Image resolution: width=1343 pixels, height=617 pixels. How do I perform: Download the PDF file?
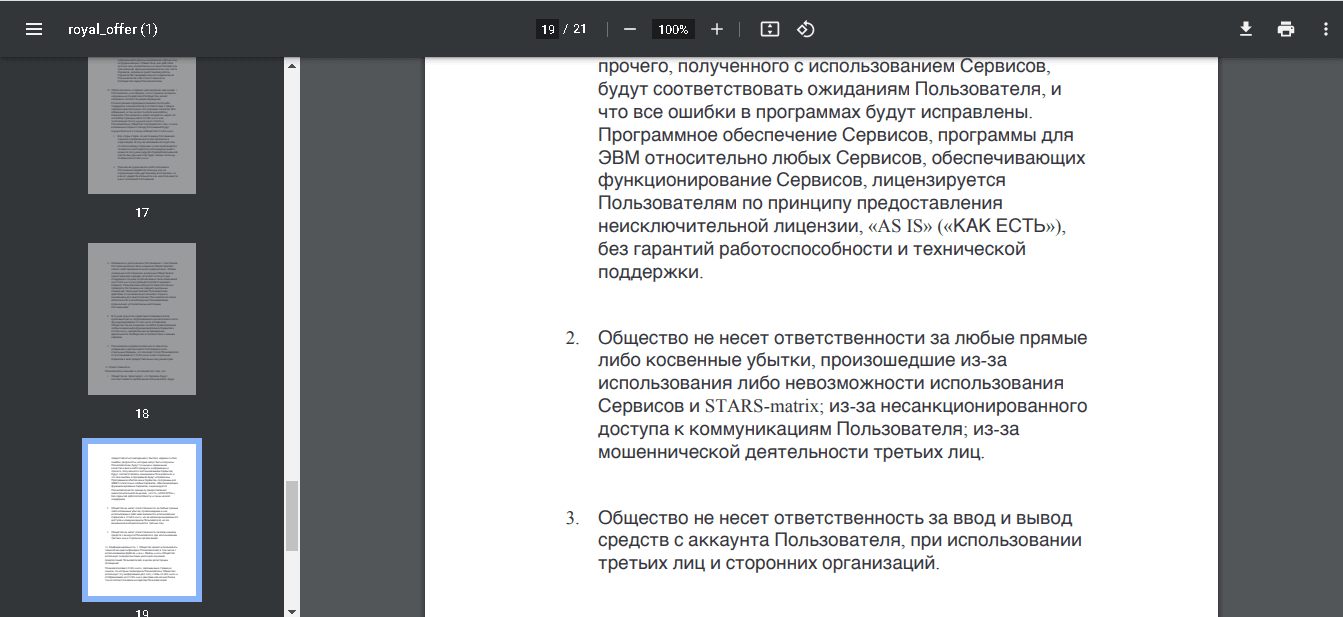(1246, 29)
